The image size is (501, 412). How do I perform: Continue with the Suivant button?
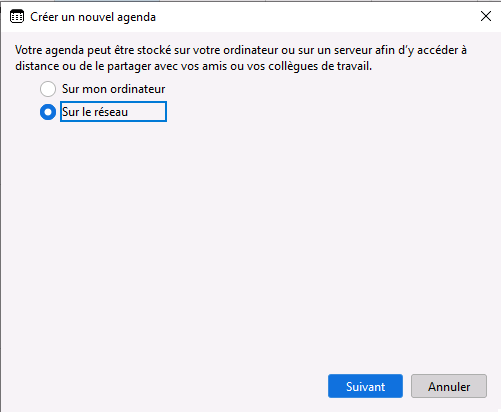tap(365, 386)
